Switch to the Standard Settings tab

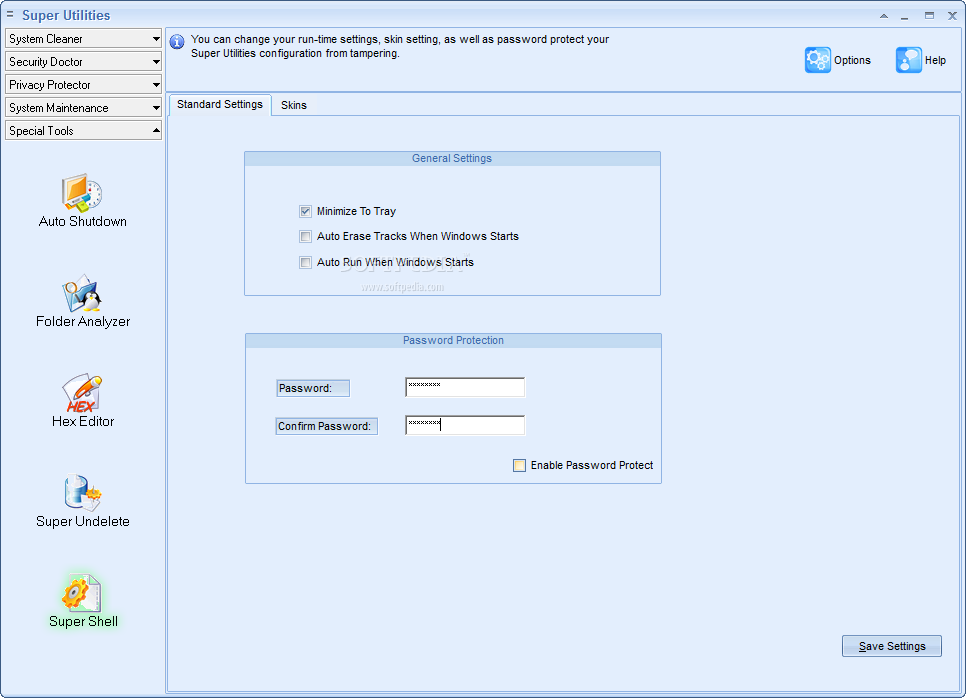[220, 105]
